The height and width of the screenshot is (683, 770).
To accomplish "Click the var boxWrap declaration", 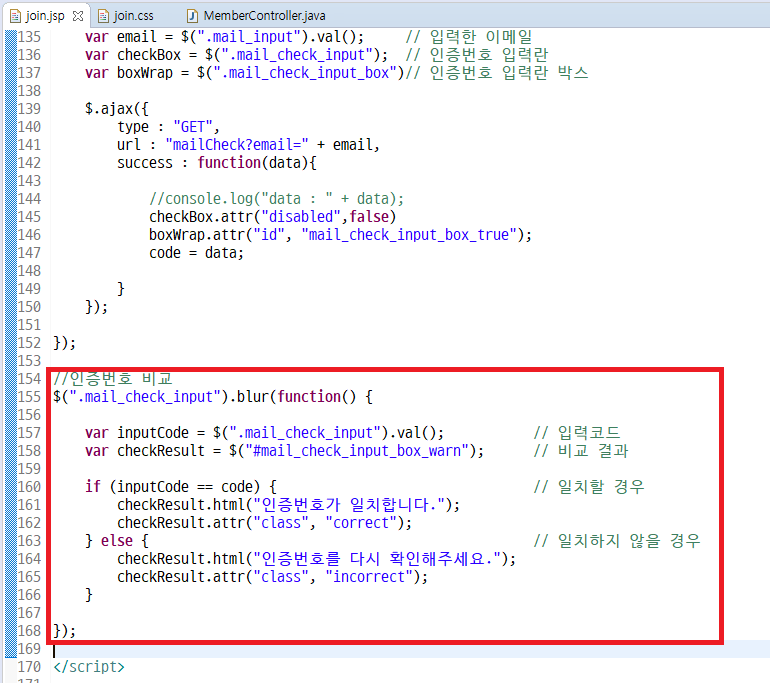I will [x=245, y=73].
